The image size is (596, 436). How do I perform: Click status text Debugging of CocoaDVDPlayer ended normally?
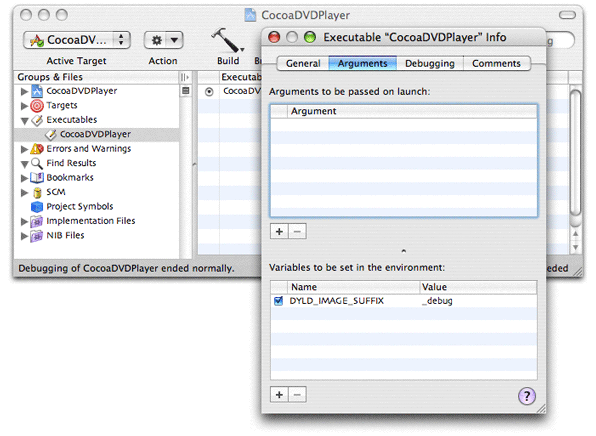click(126, 268)
